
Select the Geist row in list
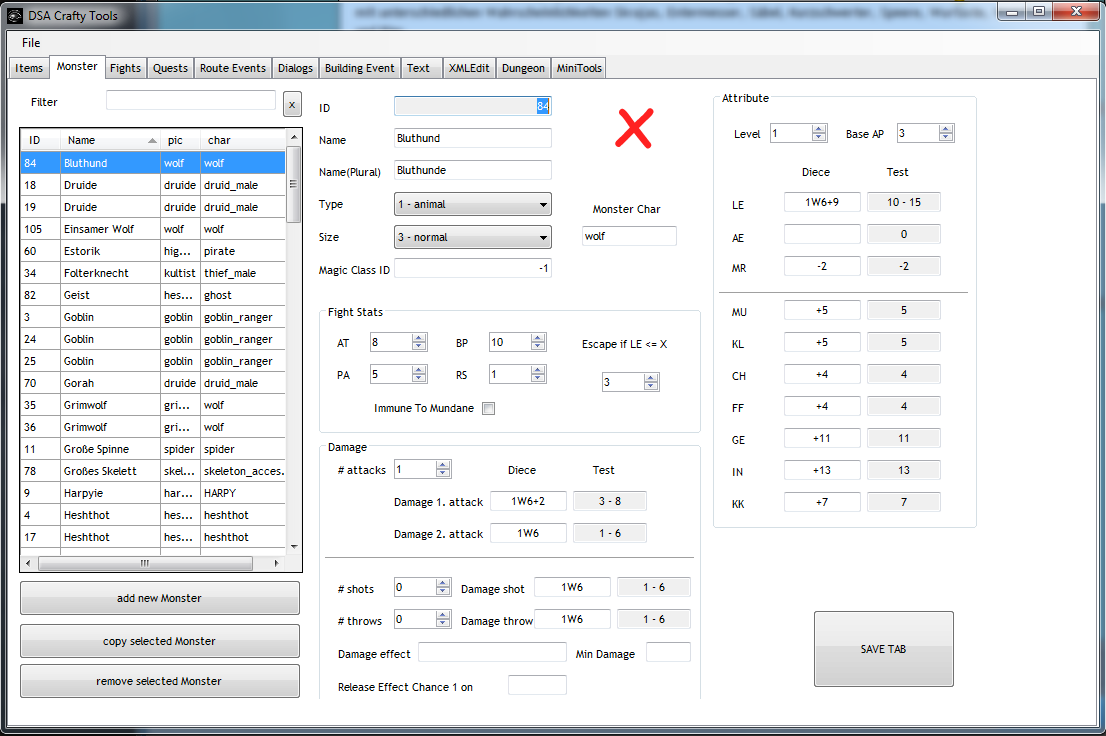point(153,295)
